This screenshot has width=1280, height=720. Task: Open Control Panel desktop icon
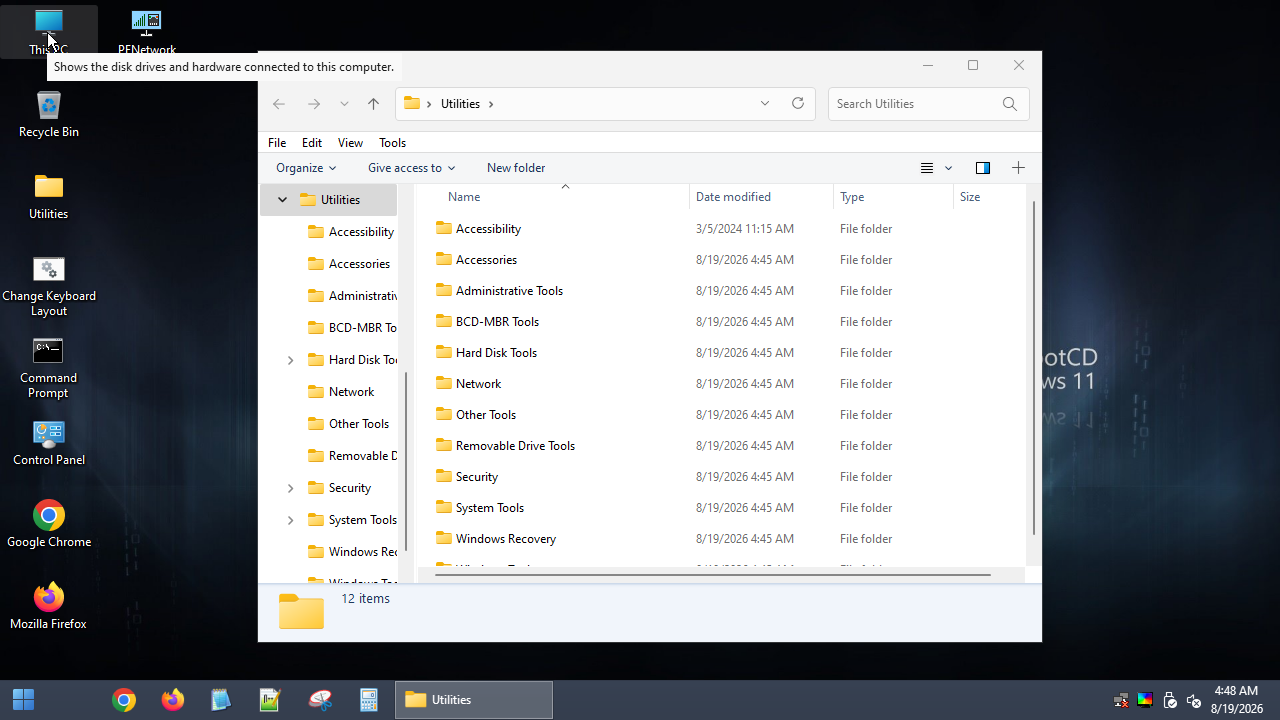point(48,442)
